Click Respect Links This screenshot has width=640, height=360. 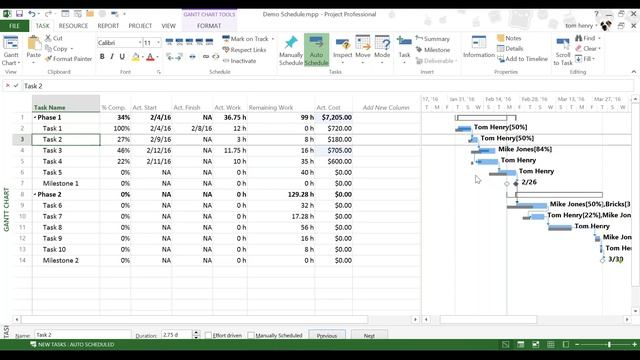244,50
